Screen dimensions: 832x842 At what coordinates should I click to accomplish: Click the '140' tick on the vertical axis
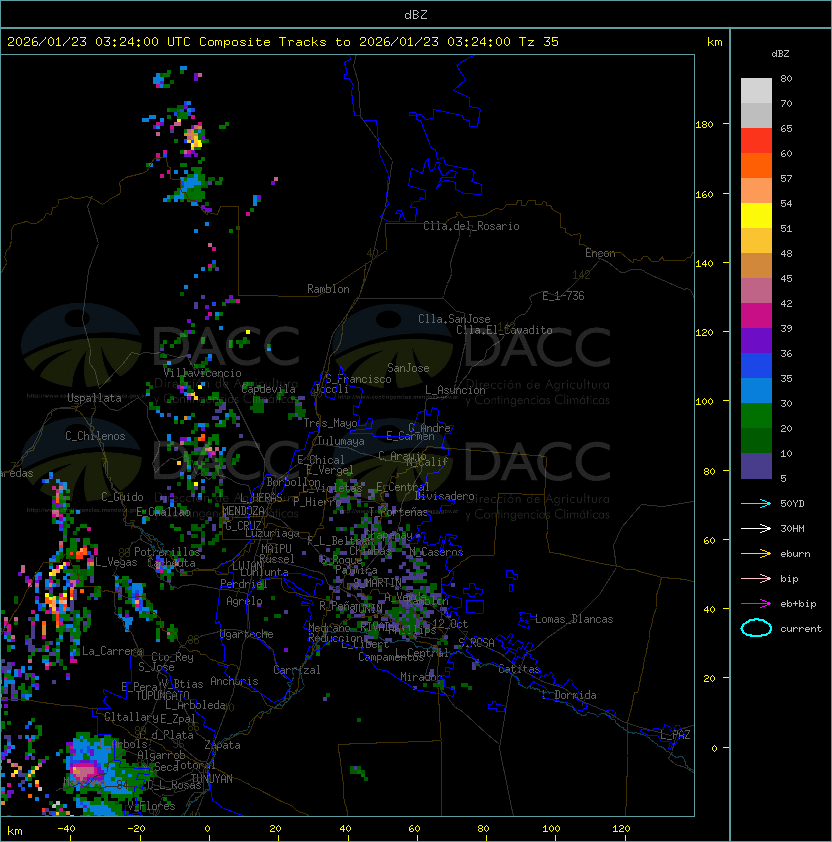[x=704, y=263]
